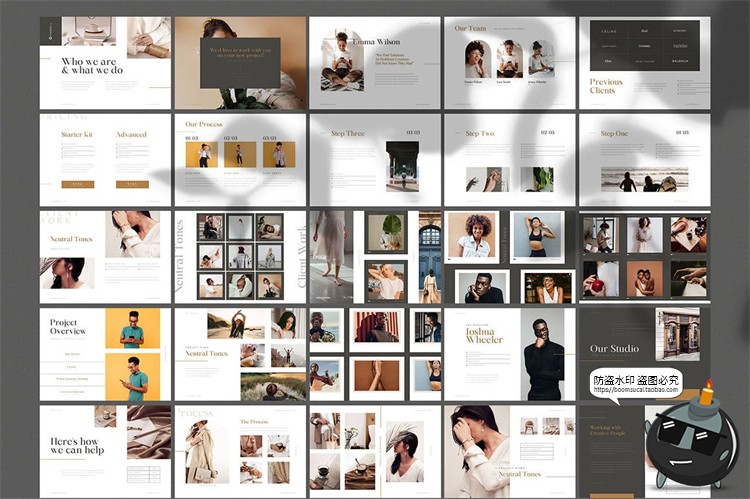Select the Our Team slide
The height and width of the screenshot is (499, 750).
(509, 63)
